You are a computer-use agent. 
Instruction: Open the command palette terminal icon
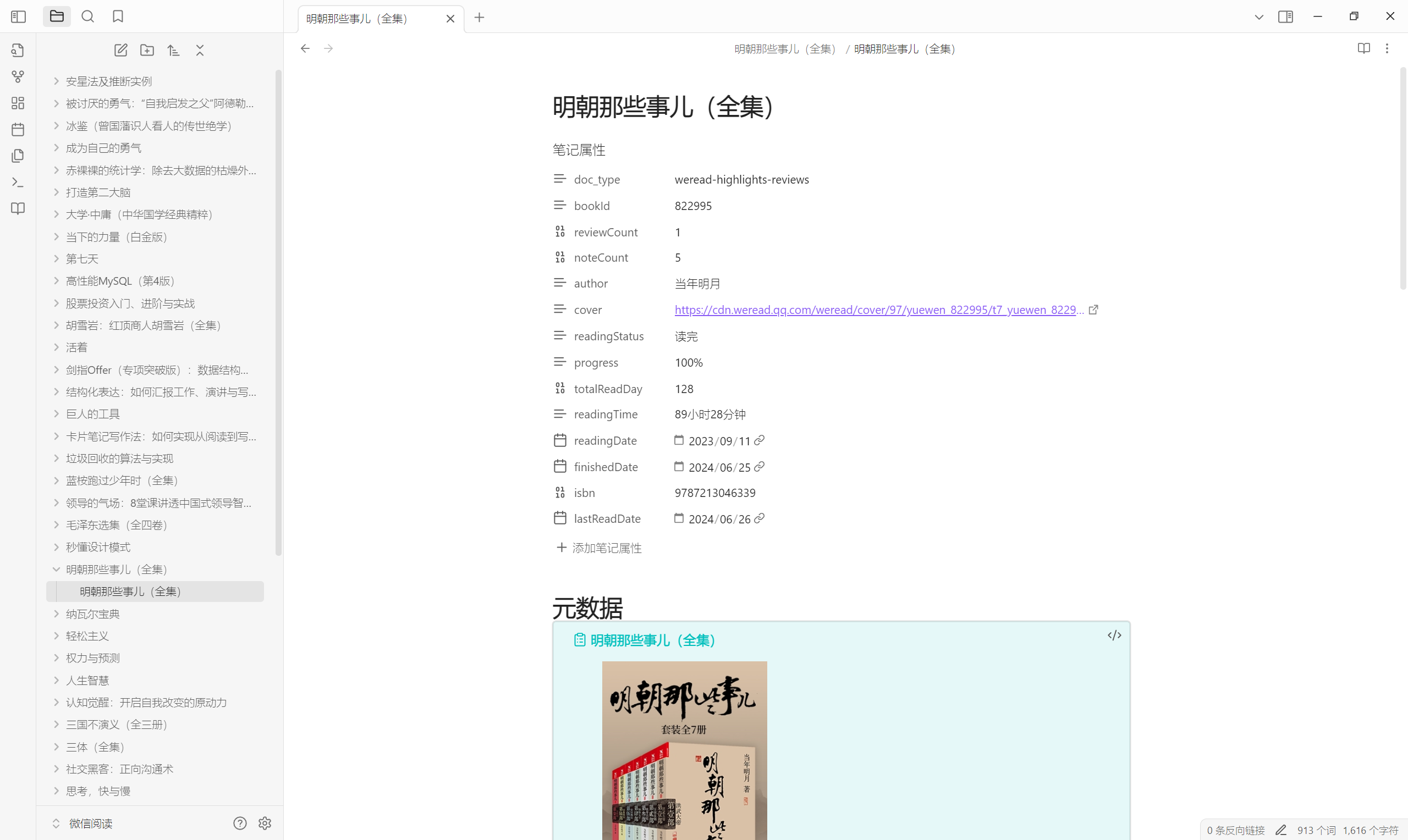[x=18, y=183]
